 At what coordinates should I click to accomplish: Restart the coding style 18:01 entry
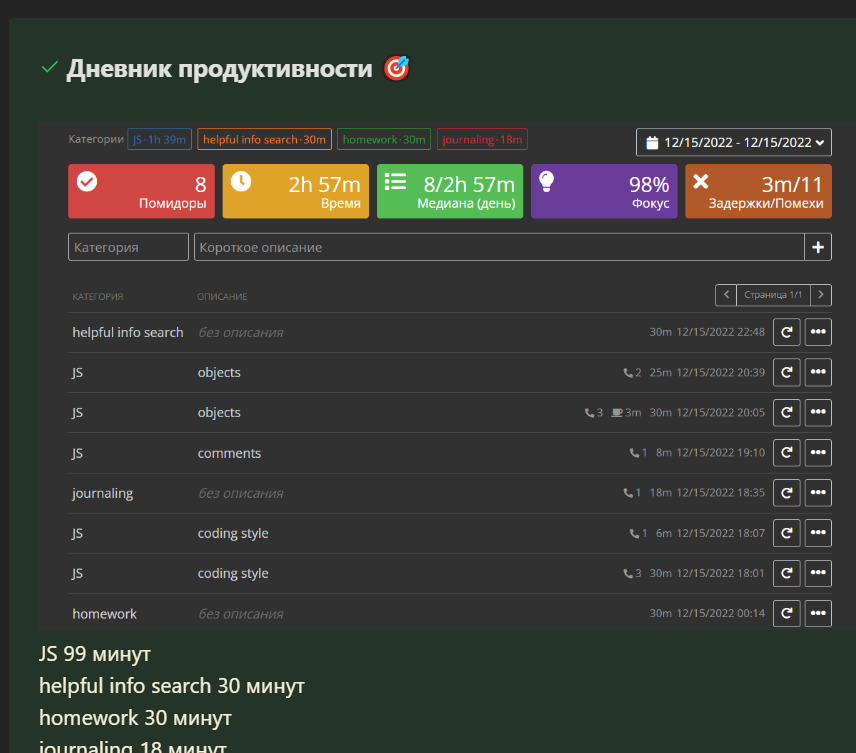(786, 573)
